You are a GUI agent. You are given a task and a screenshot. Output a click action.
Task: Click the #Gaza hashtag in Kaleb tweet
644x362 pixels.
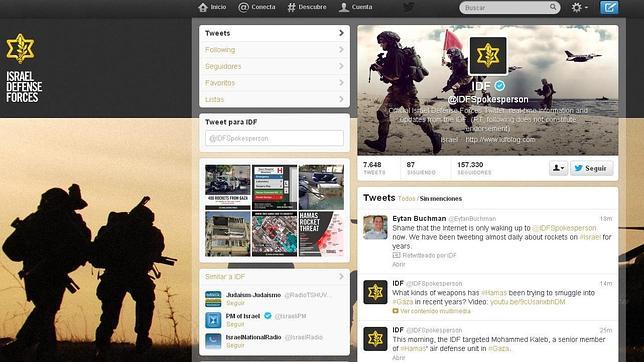tap(499, 348)
